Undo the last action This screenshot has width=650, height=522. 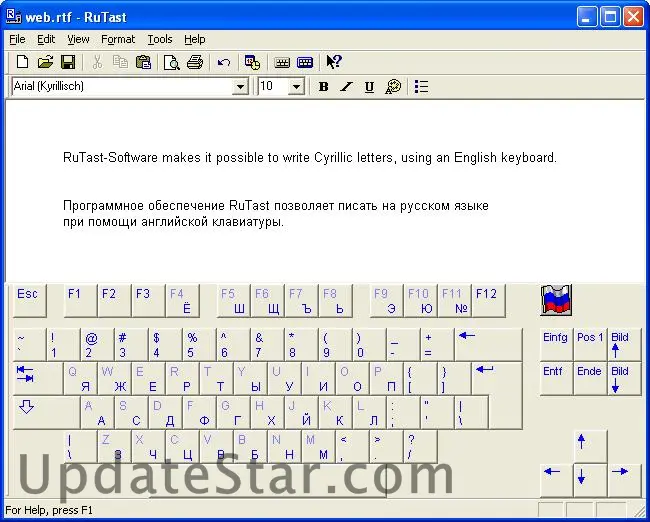click(224, 62)
